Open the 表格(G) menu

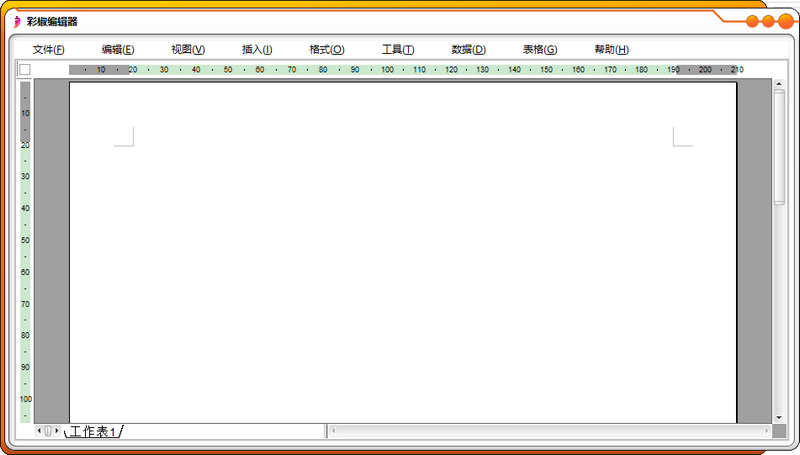[x=540, y=49]
